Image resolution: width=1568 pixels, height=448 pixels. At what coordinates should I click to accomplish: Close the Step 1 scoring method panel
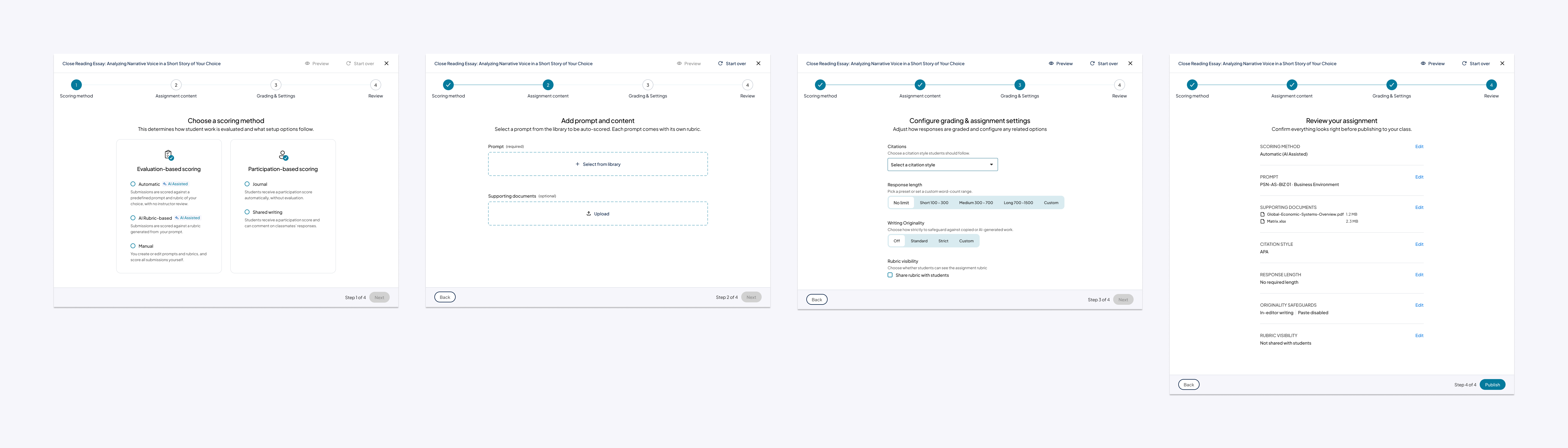386,63
